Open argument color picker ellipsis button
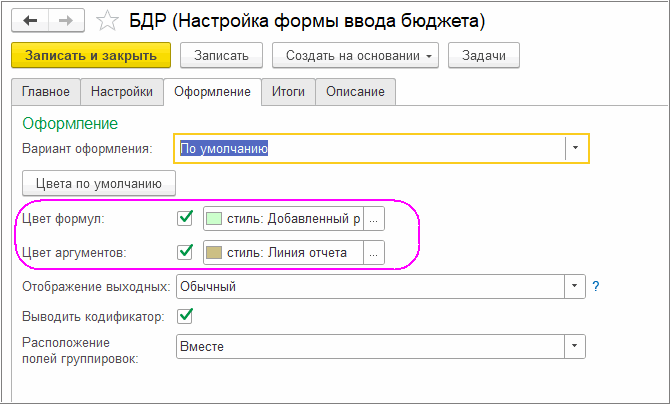The width and height of the screenshot is (670, 404). [373, 253]
